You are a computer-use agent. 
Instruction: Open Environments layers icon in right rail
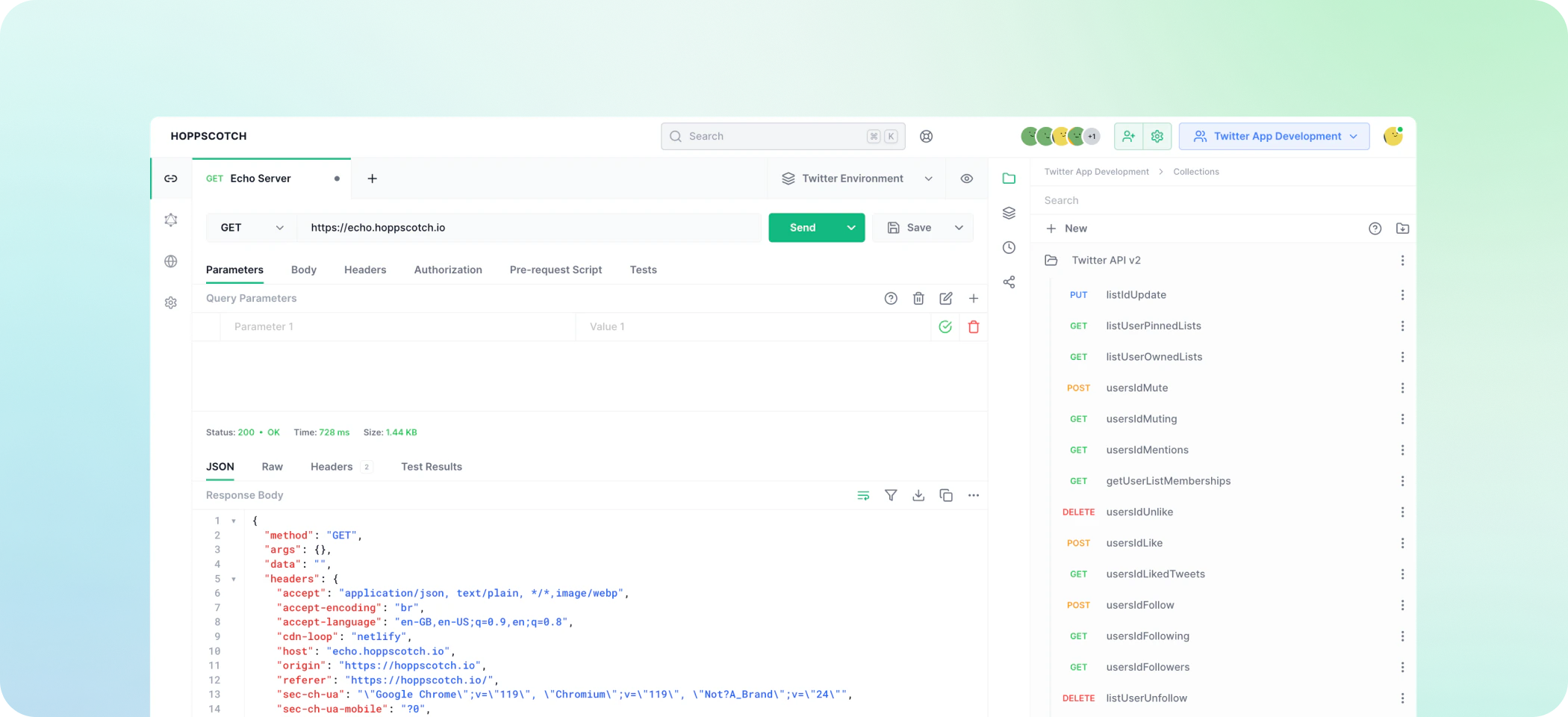(x=1009, y=213)
